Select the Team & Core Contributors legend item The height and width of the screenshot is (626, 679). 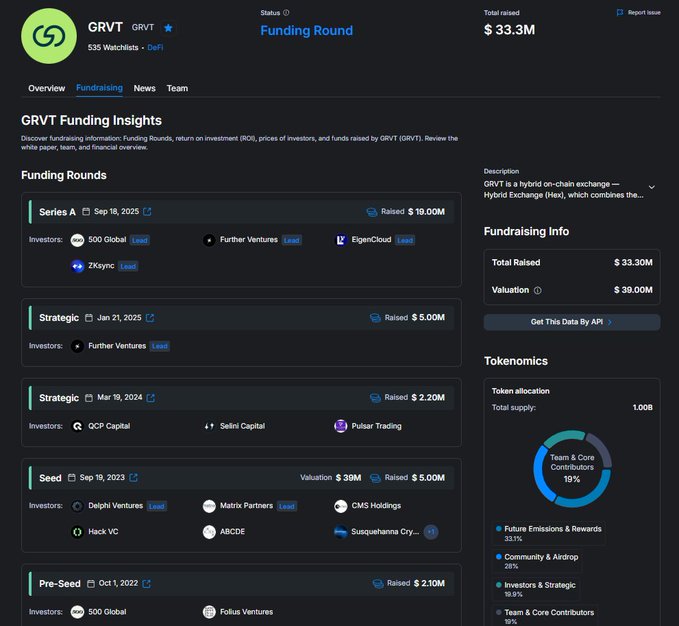click(545, 616)
